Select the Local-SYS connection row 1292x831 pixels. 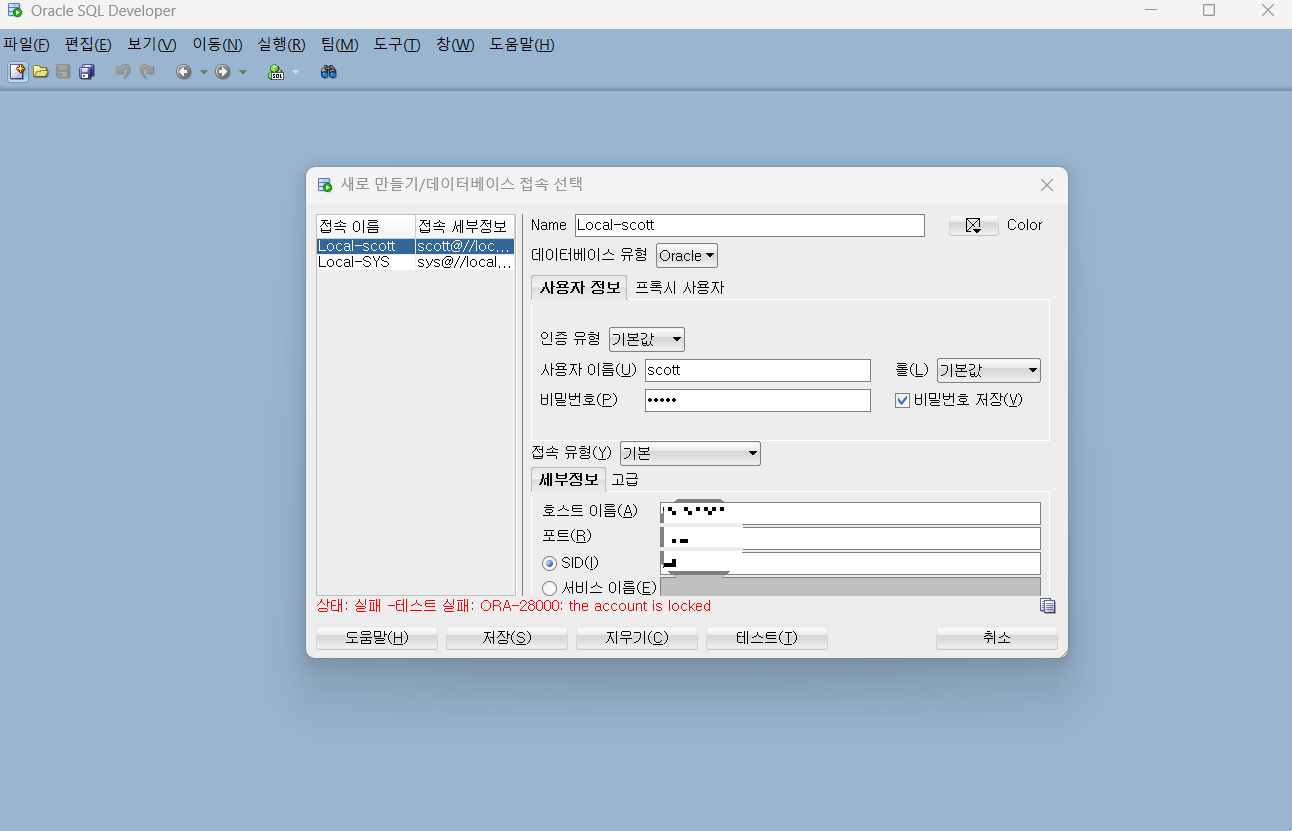click(415, 262)
